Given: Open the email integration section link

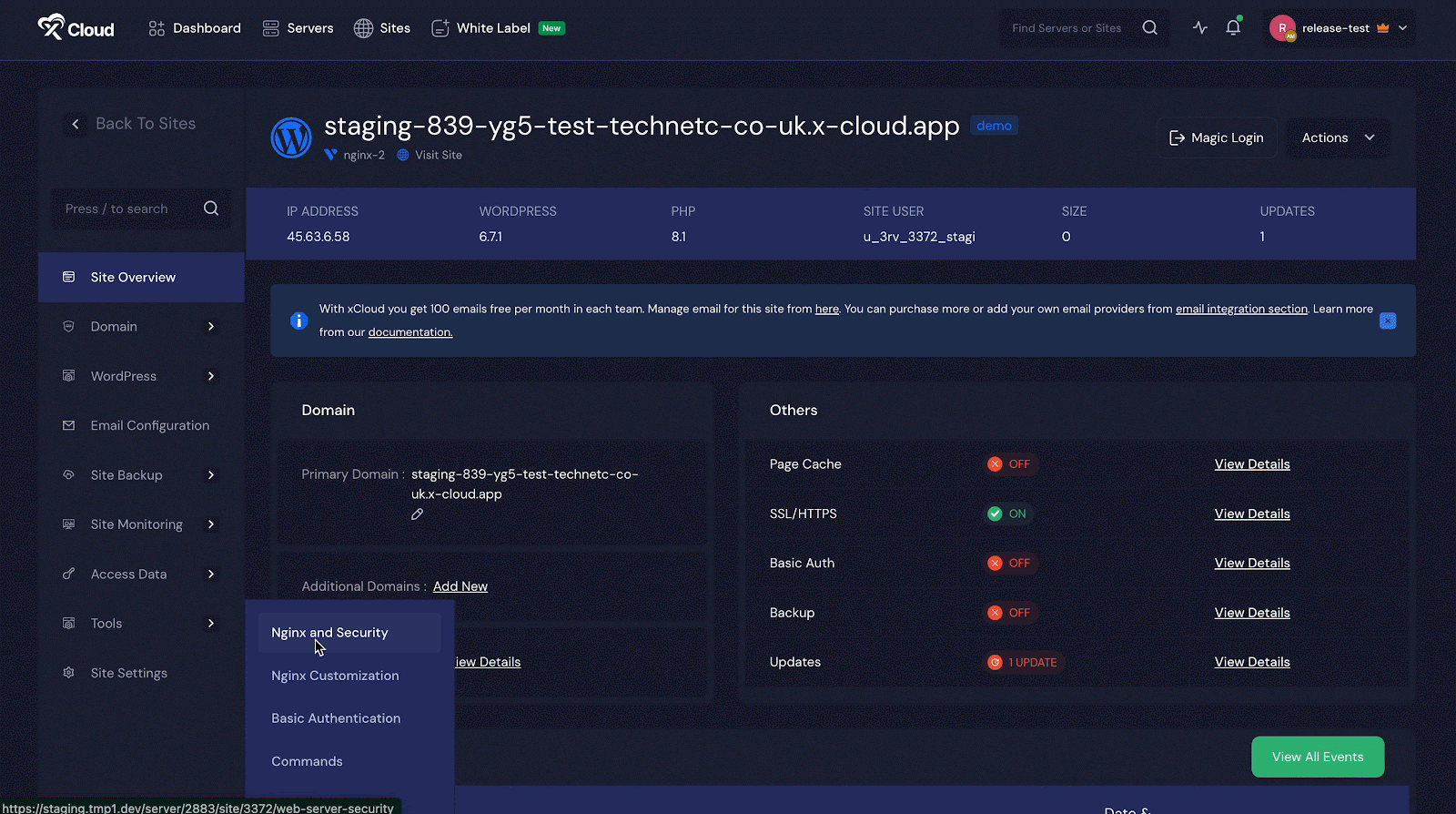Looking at the screenshot, I should [x=1241, y=310].
